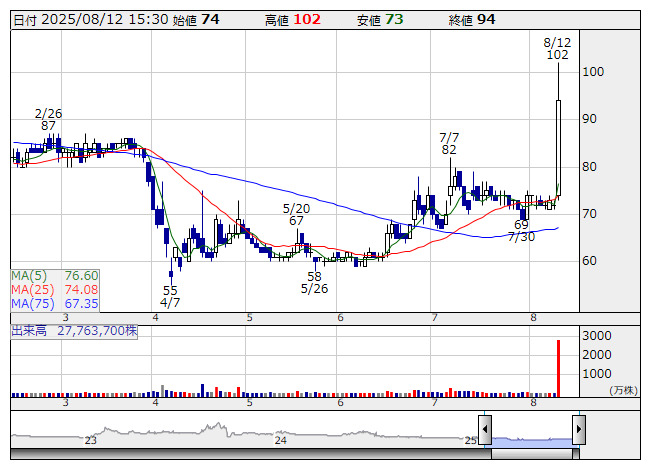Viewport: 653px width, 470px height.
Task: Click the 100 price axis label
Action: tap(593, 72)
